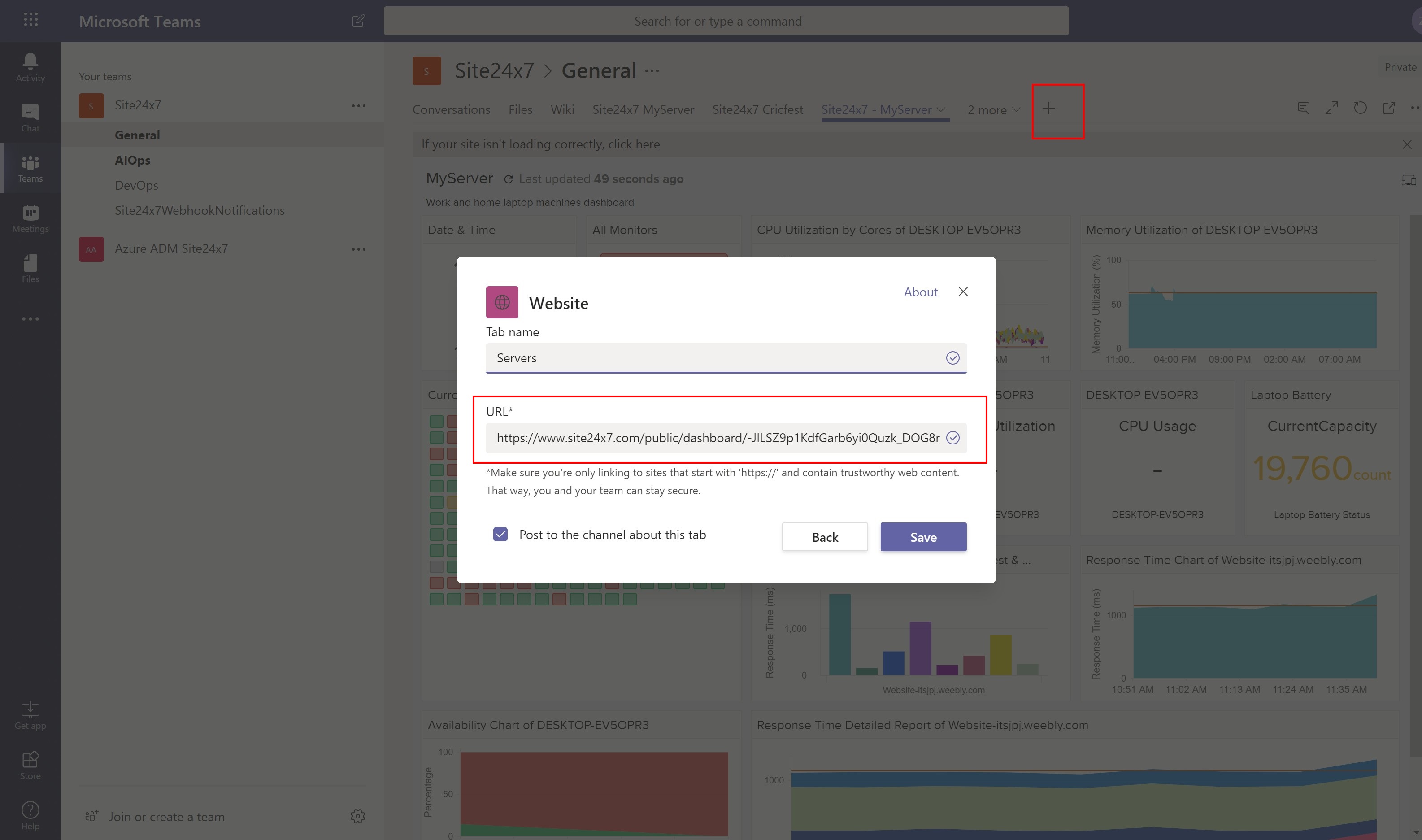This screenshot has width=1422, height=840.
Task: Click the reload tab icon
Action: coord(1360,108)
